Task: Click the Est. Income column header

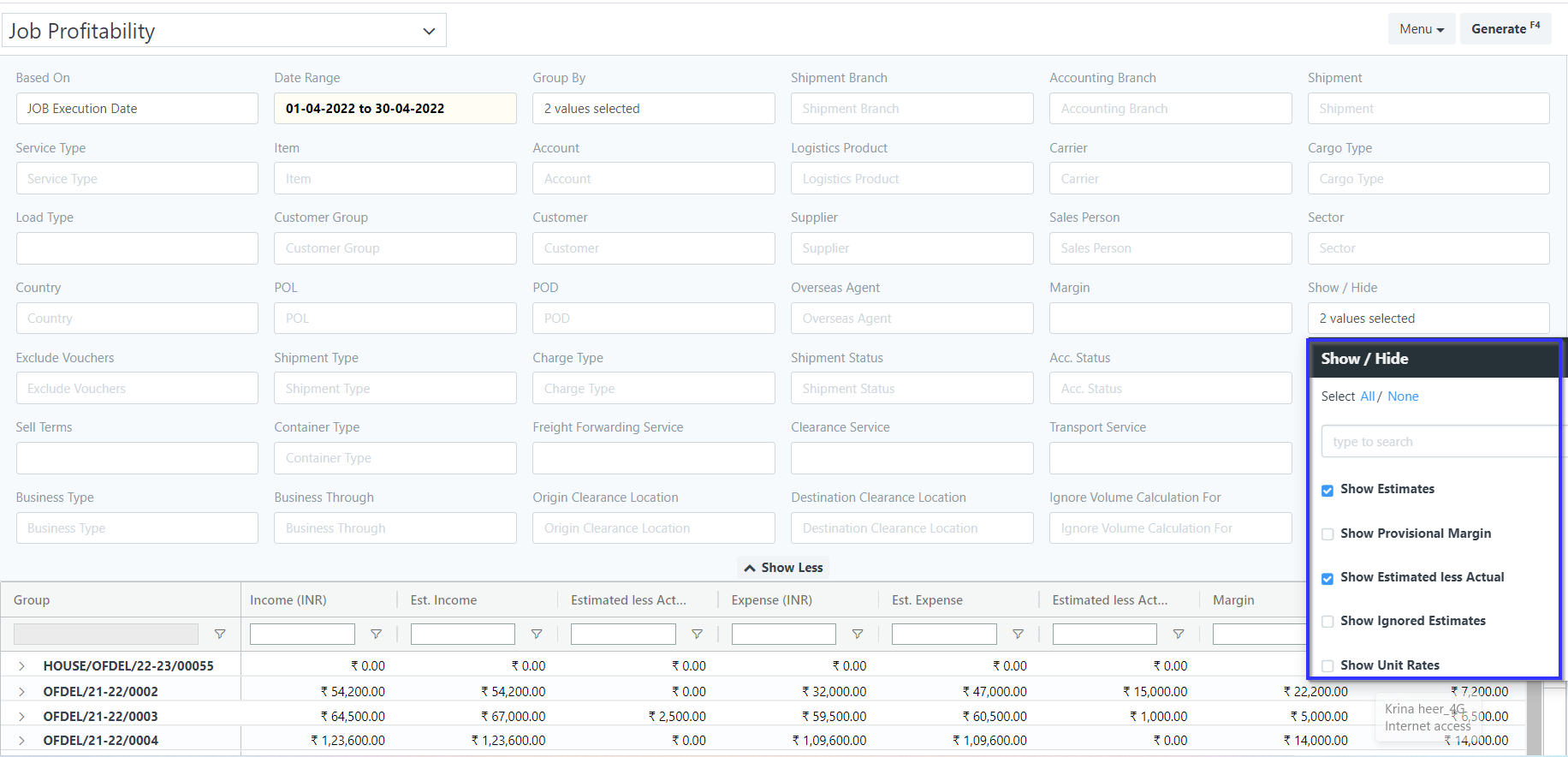Action: (x=443, y=600)
